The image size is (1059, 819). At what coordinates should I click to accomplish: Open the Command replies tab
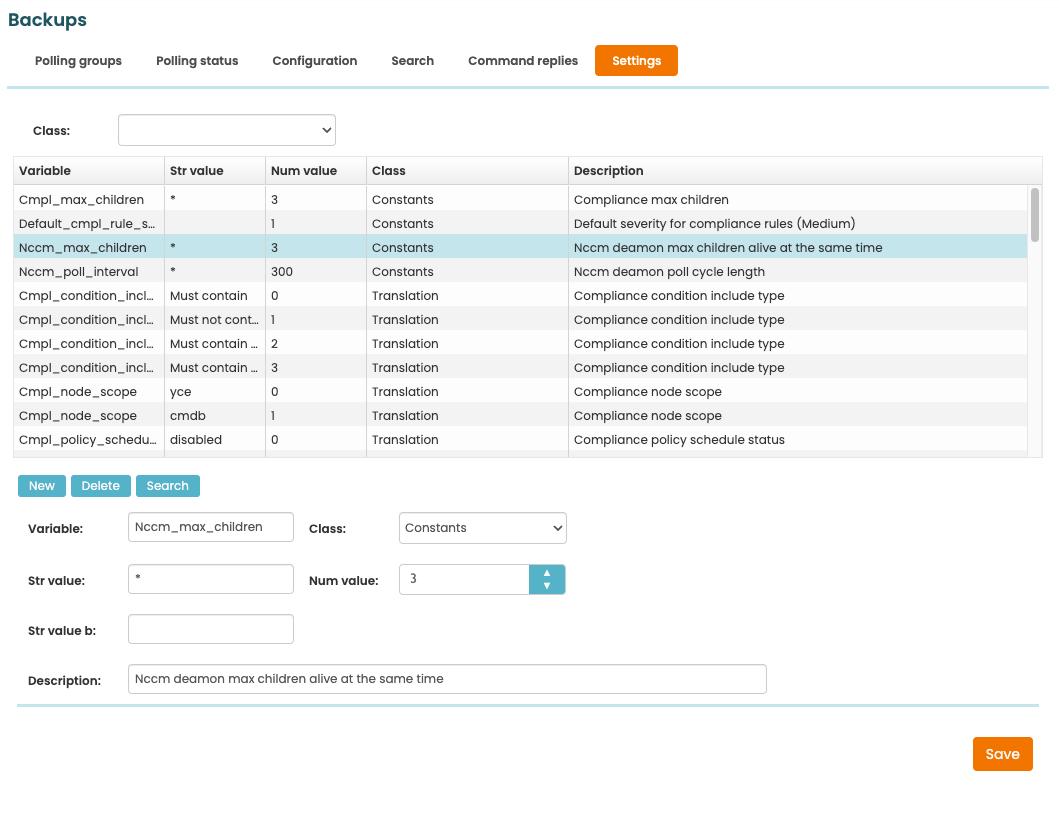click(x=522, y=61)
